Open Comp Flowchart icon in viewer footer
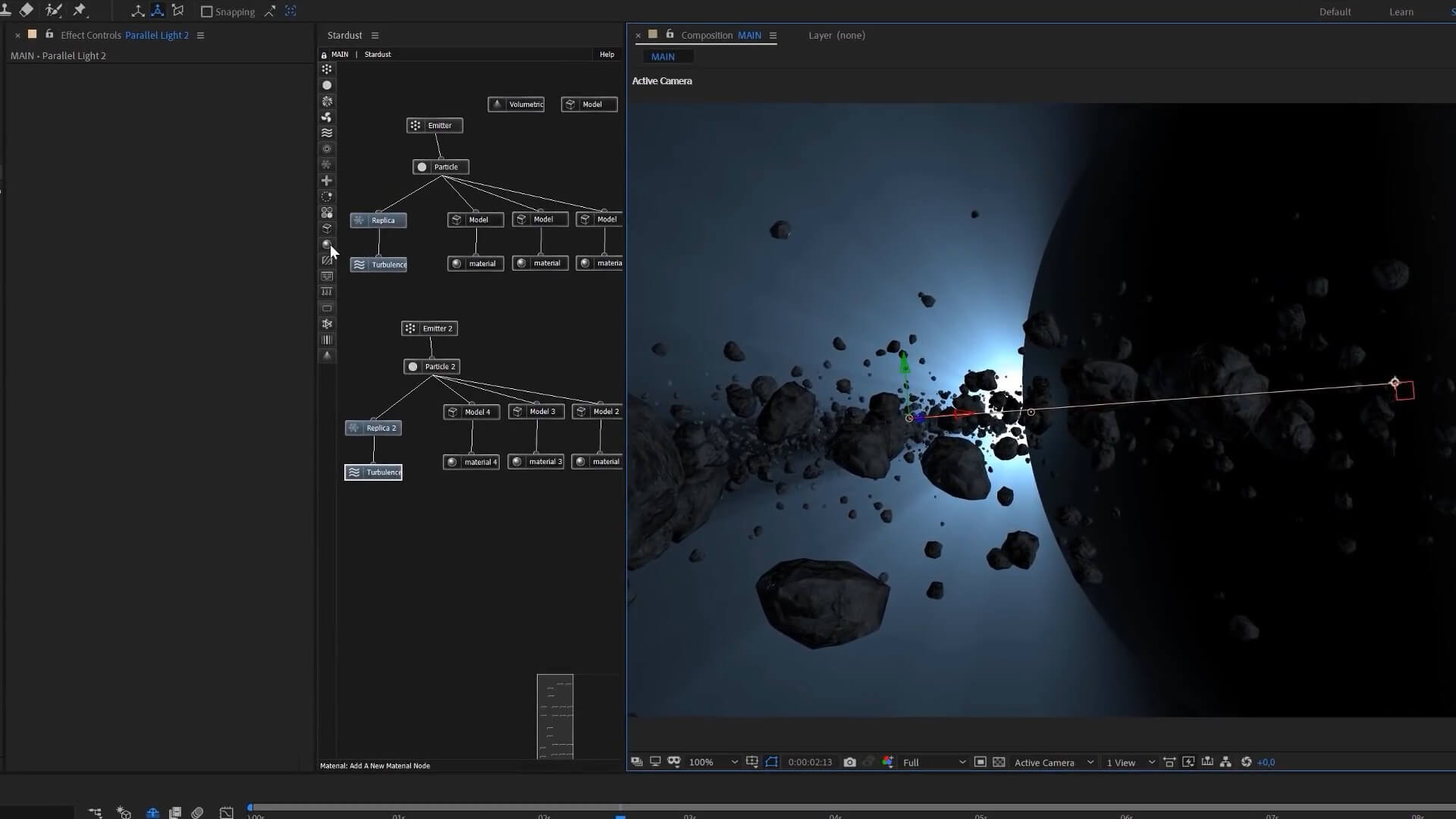Viewport: 1456px width, 819px height. tap(1225, 762)
